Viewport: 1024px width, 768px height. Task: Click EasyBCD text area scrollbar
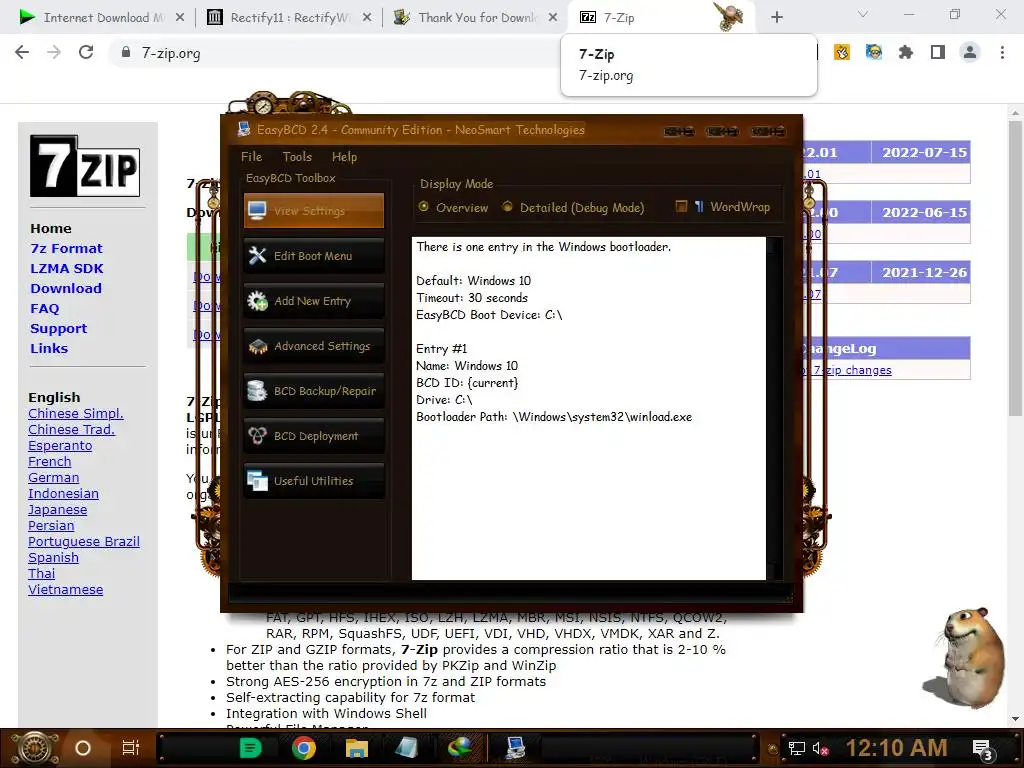(775, 408)
